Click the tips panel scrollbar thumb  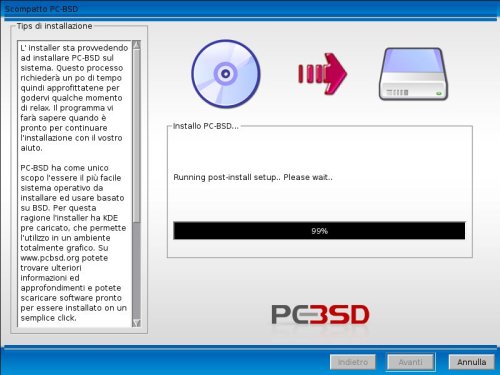(136, 136)
